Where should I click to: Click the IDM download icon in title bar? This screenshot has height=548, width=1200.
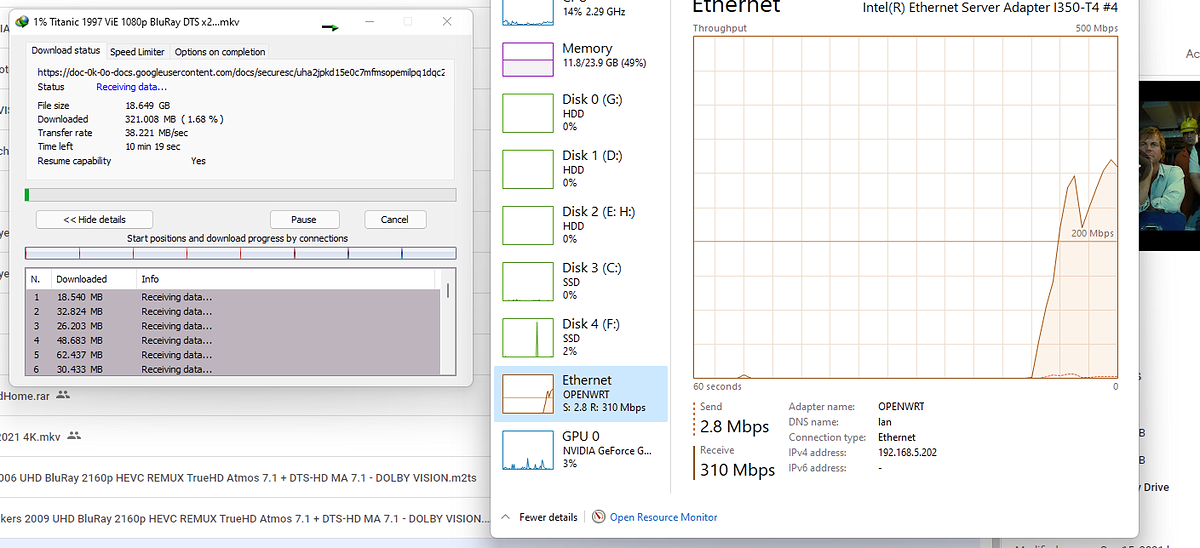(x=21, y=22)
